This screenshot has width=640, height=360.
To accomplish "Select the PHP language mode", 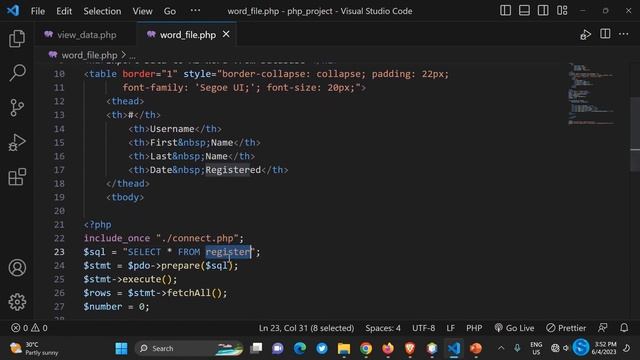I will [x=474, y=328].
